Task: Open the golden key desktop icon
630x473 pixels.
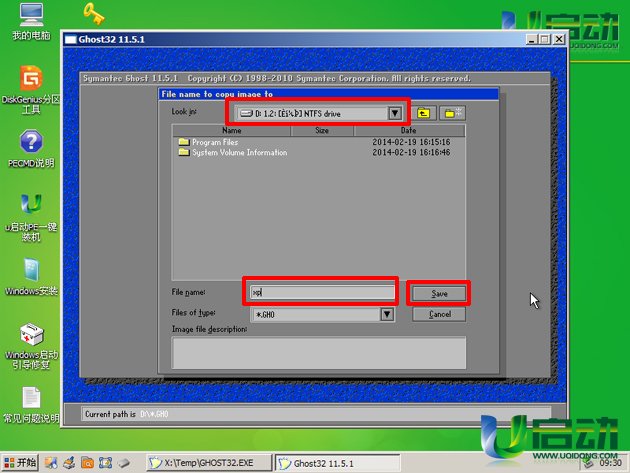Action: click(x=94, y=14)
